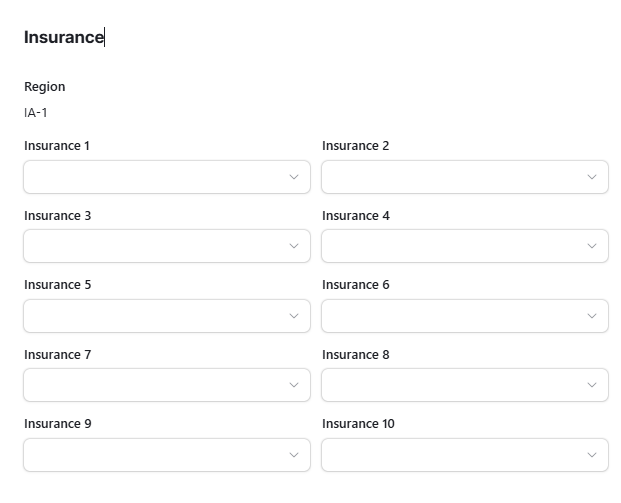Expand the Insurance 3 combo box
621x503 pixels.
point(167,246)
